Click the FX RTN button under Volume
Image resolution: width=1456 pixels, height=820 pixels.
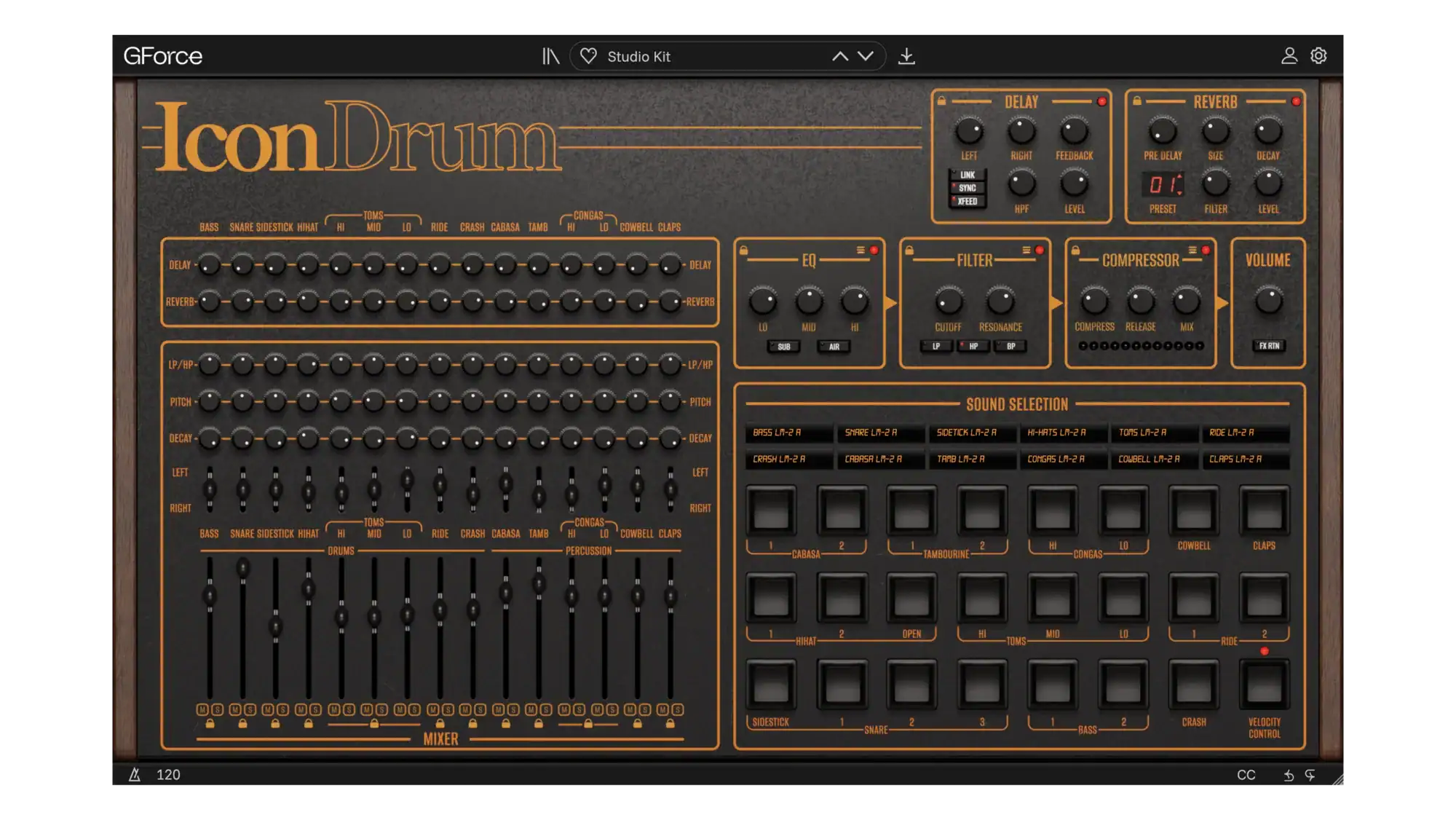pos(1269,346)
